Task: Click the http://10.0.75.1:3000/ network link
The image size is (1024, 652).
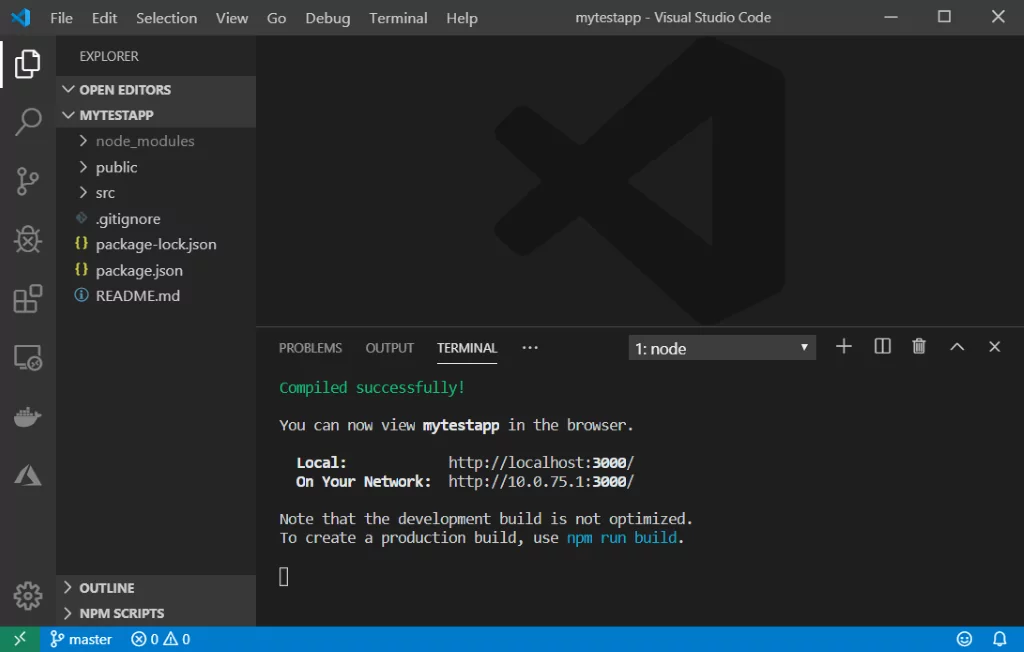Action: click(541, 481)
